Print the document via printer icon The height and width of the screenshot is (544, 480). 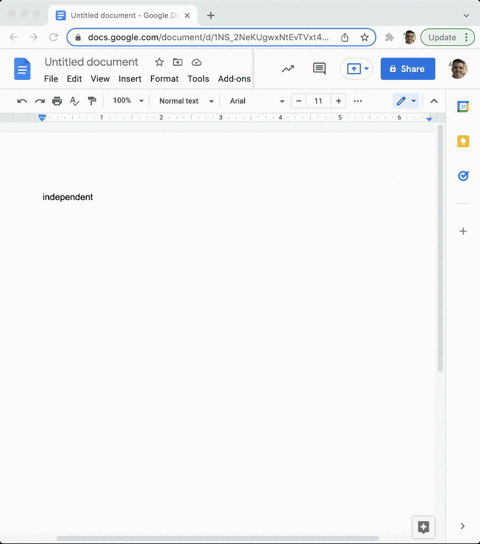(57, 101)
